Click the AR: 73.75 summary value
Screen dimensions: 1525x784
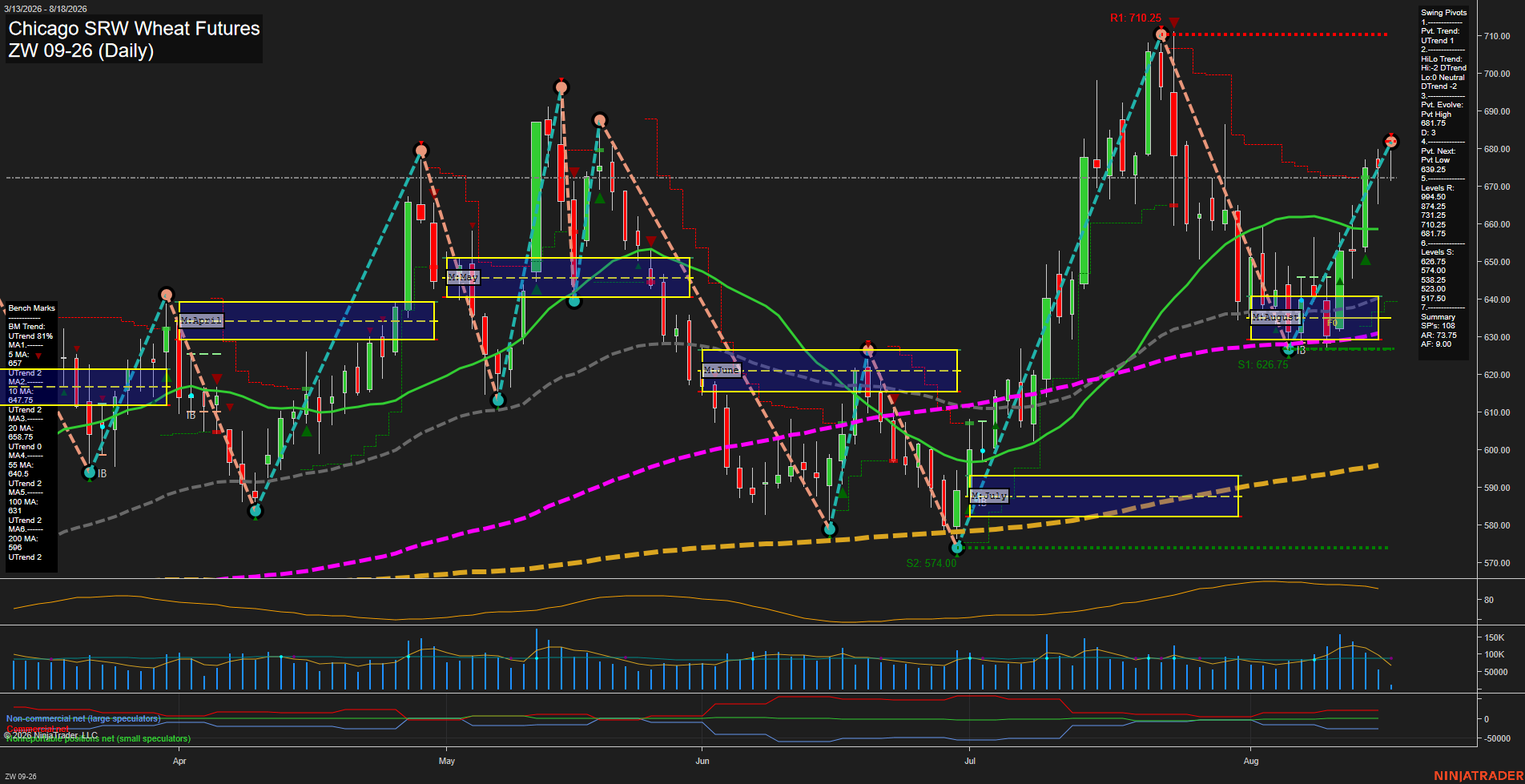coord(1438,336)
